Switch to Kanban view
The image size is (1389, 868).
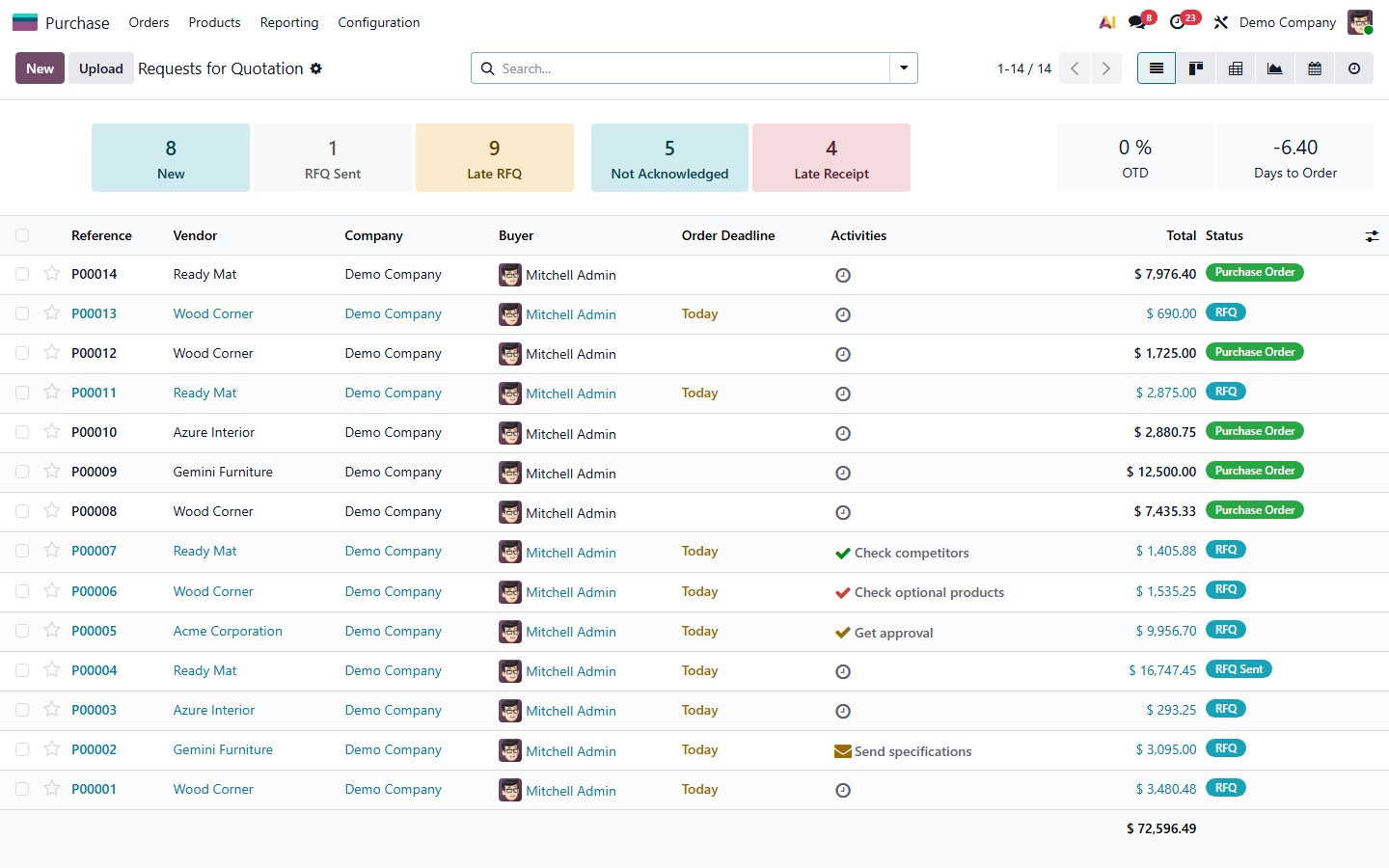pos(1196,68)
